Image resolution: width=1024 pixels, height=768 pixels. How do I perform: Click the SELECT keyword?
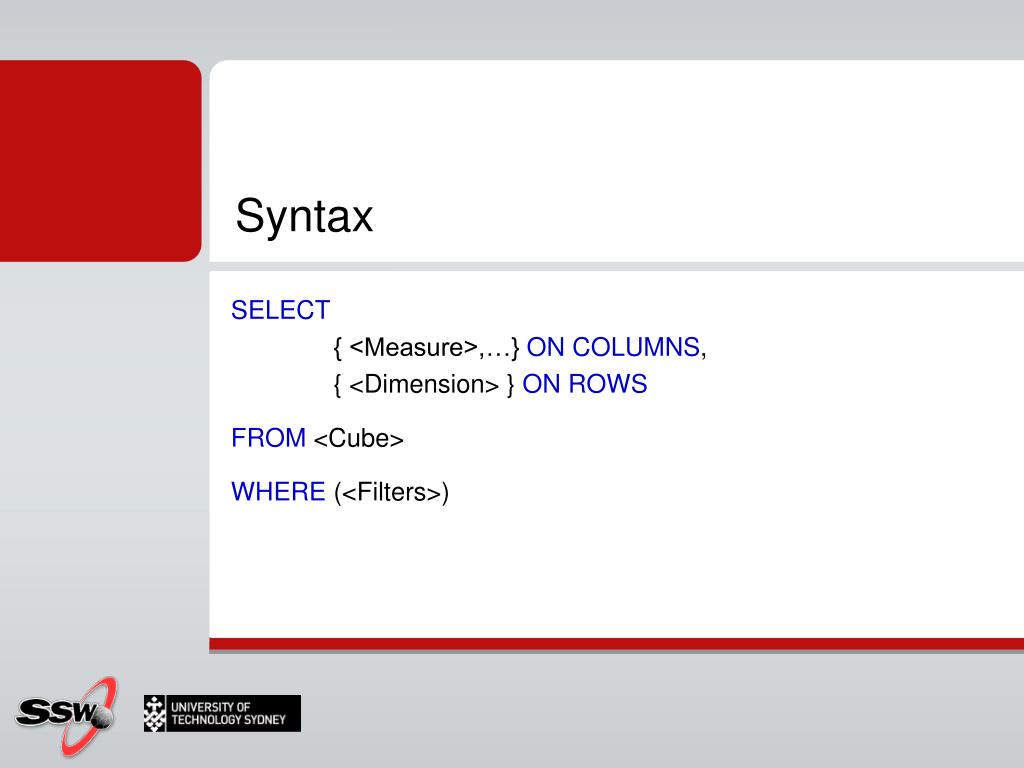pos(281,310)
